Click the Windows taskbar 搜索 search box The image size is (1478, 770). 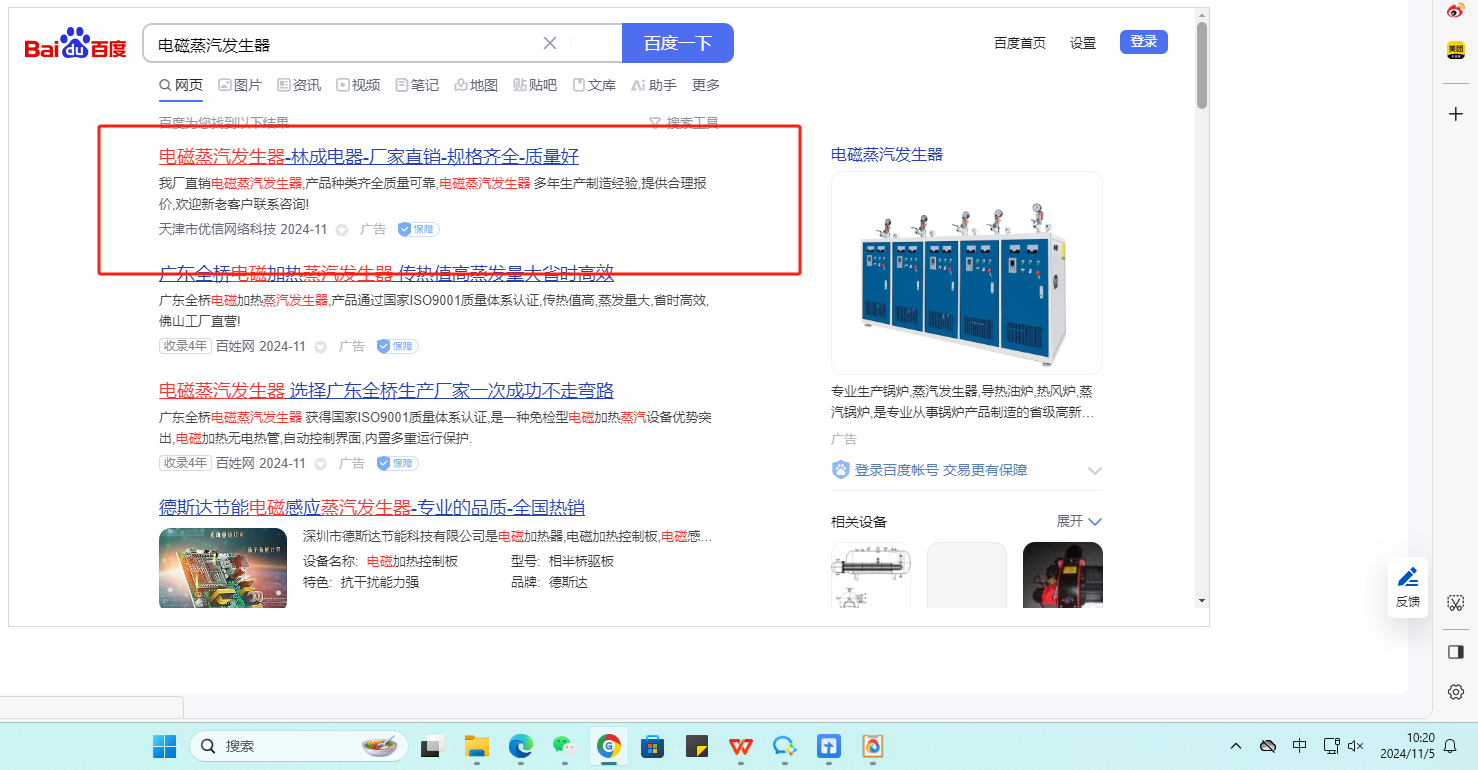coord(298,746)
